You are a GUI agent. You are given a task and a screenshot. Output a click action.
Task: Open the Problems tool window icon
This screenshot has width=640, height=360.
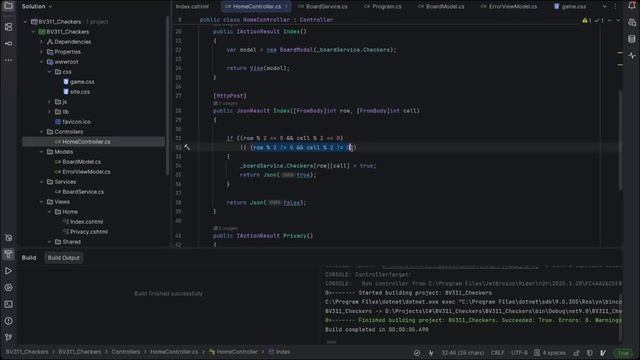pyautogui.click(x=8, y=321)
